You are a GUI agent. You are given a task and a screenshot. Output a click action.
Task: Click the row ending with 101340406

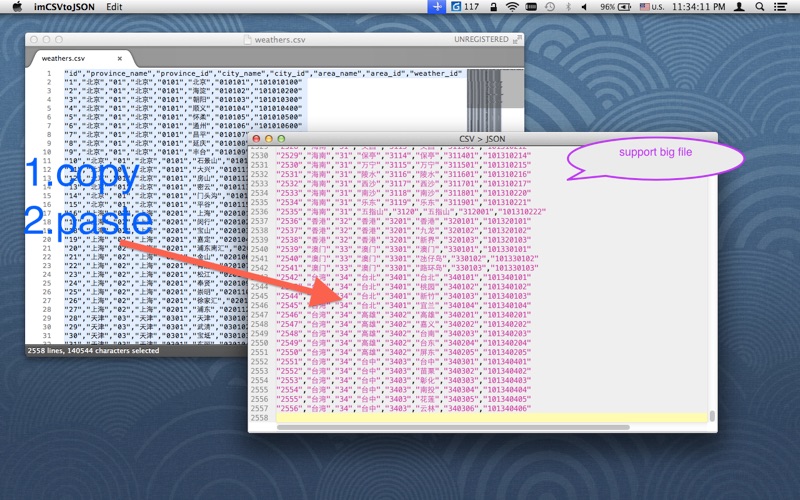click(404, 409)
